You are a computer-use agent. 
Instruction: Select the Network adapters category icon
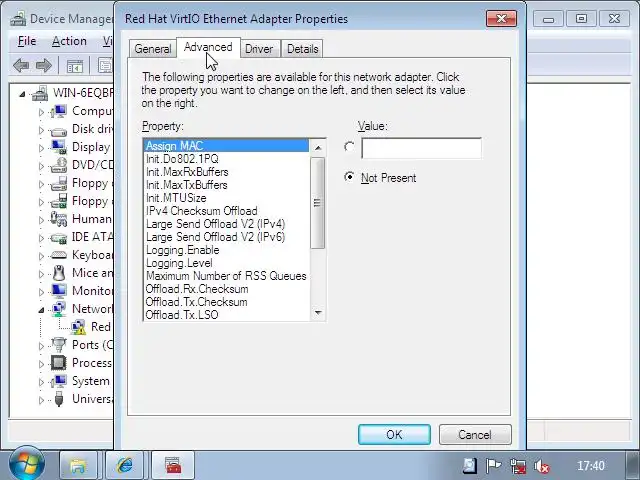(x=59, y=309)
